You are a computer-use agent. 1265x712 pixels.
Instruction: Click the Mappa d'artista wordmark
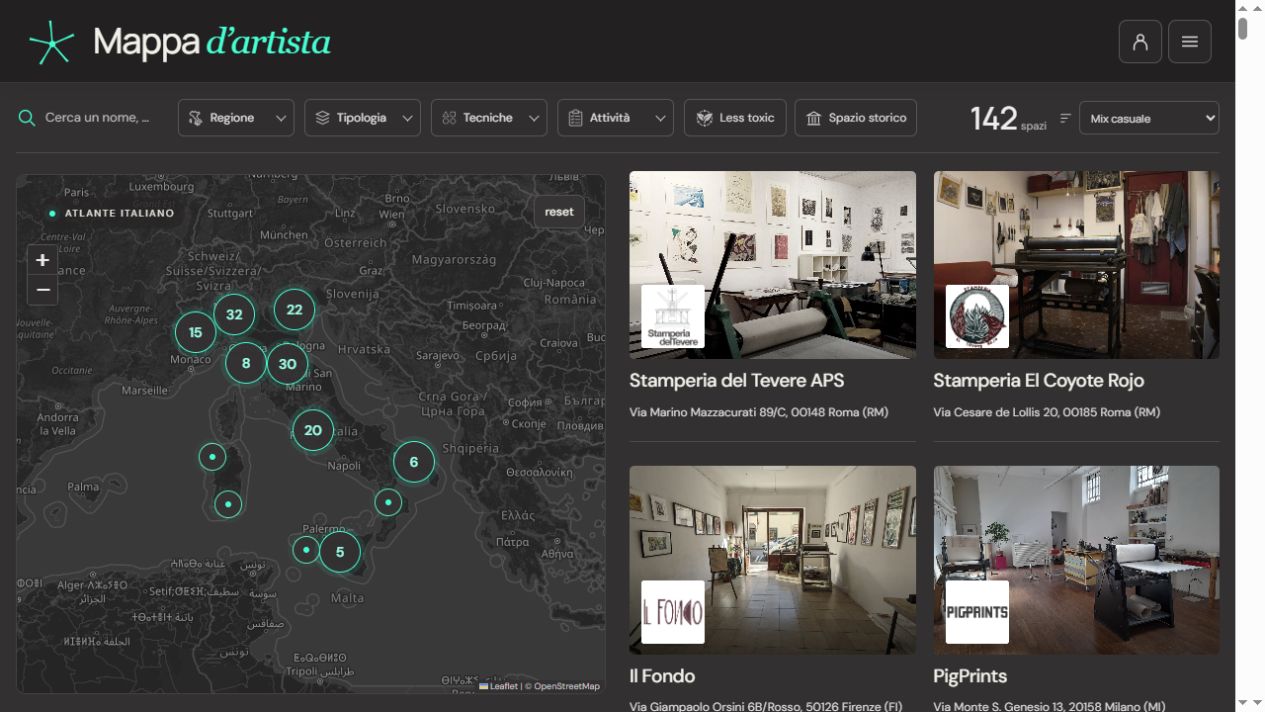[212, 42]
